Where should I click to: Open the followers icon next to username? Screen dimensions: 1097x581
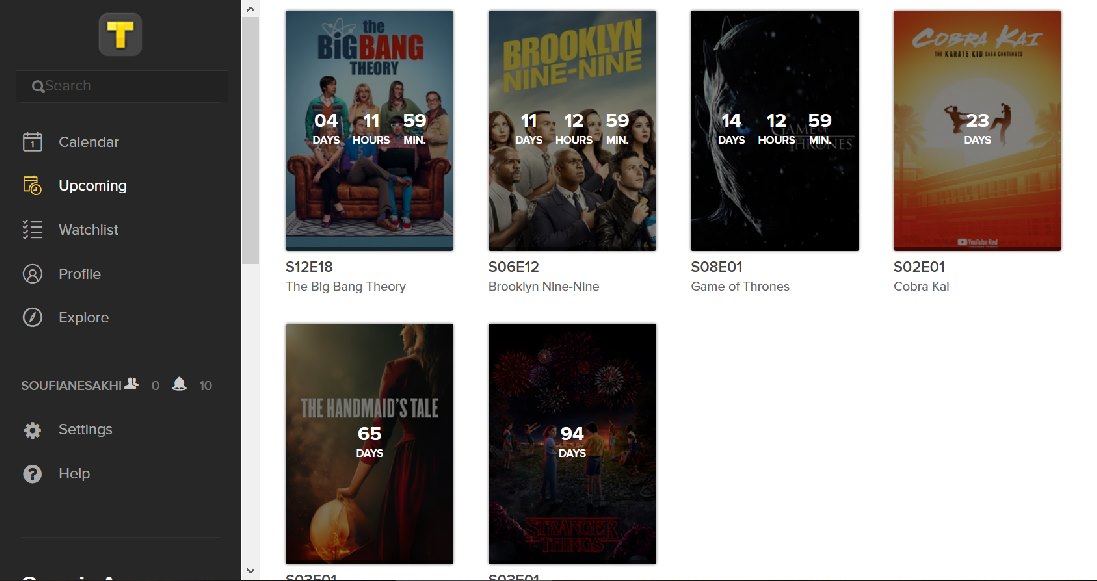pos(132,384)
